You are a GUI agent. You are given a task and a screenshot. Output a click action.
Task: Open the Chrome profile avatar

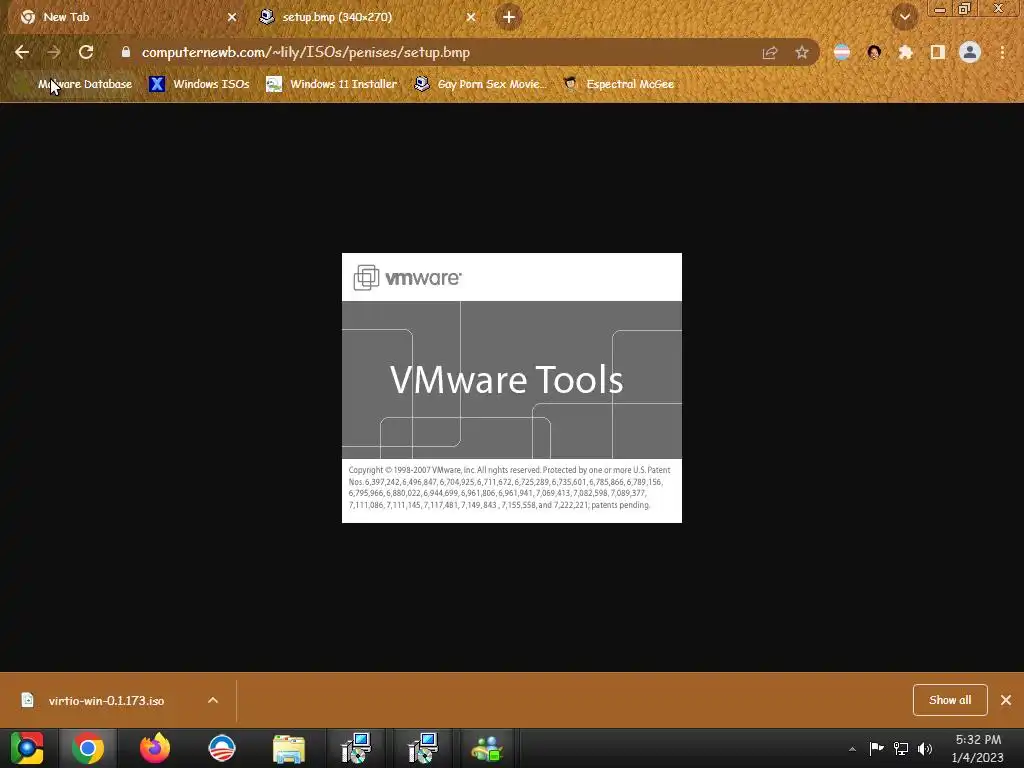coord(970,52)
